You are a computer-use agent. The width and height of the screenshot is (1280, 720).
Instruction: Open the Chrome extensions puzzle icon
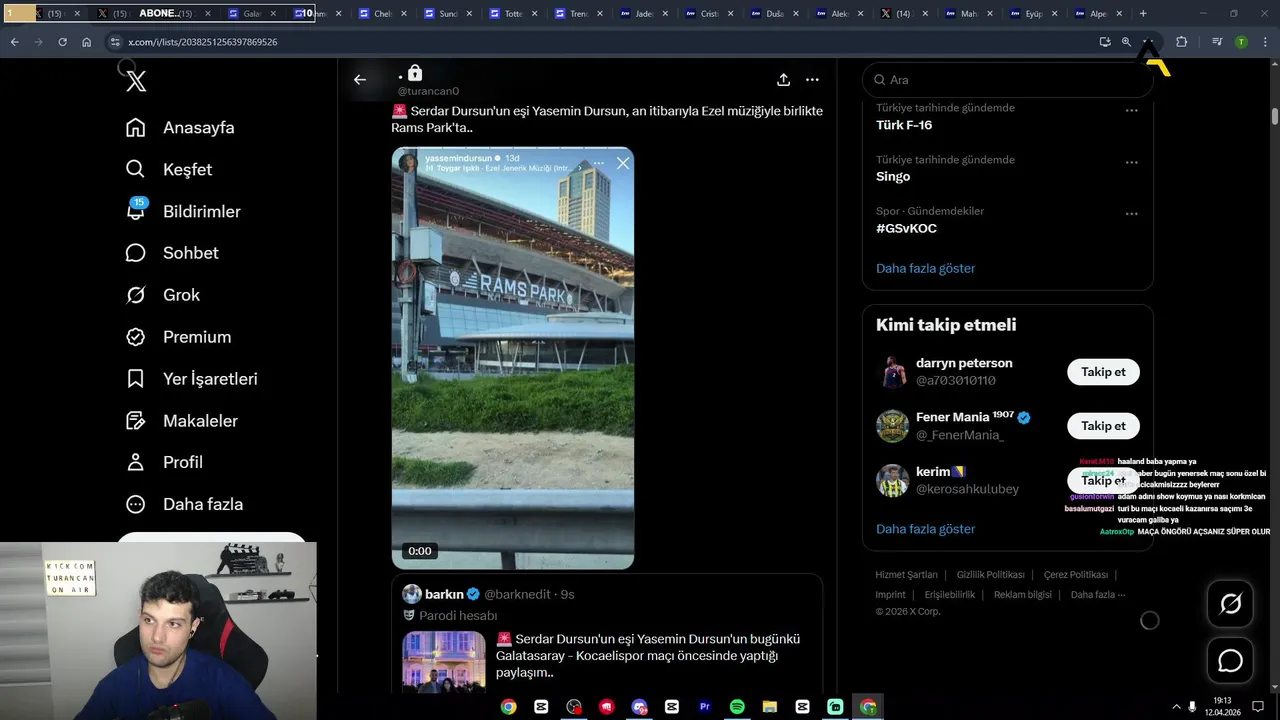point(1181,42)
